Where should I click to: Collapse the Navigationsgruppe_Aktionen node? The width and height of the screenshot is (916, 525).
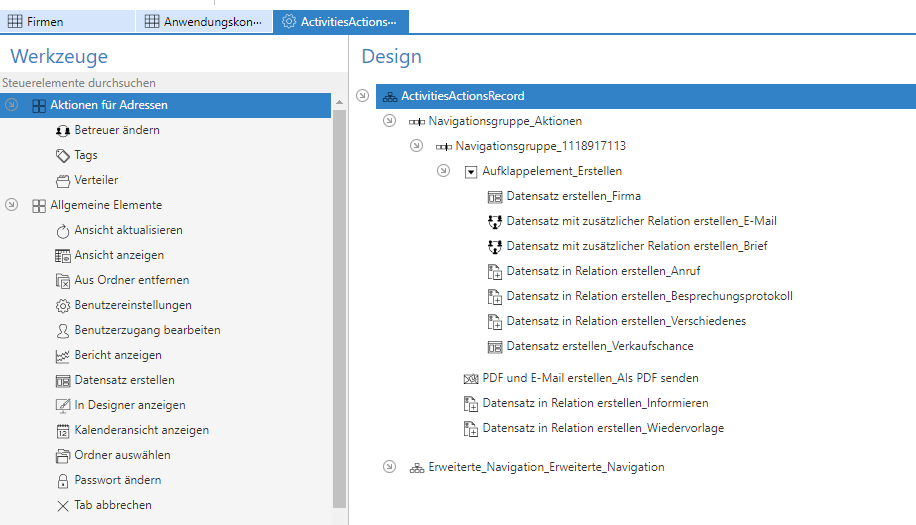[389, 121]
